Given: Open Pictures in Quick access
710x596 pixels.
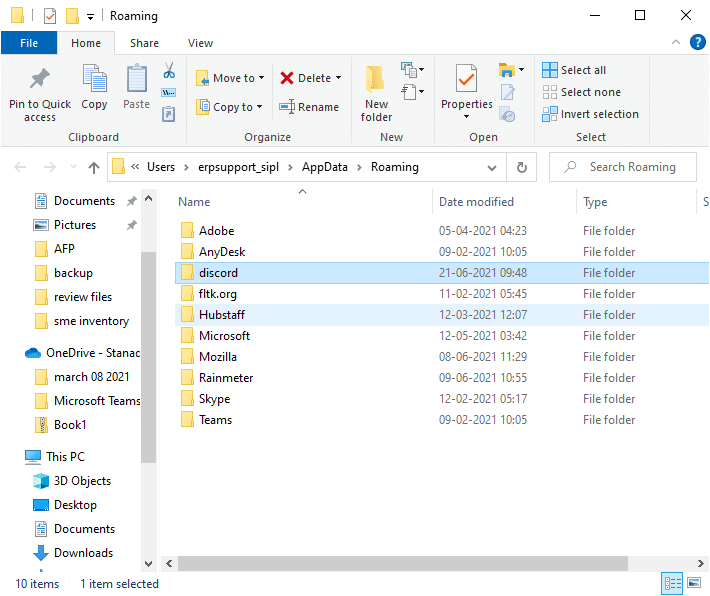Looking at the screenshot, I should (75, 225).
